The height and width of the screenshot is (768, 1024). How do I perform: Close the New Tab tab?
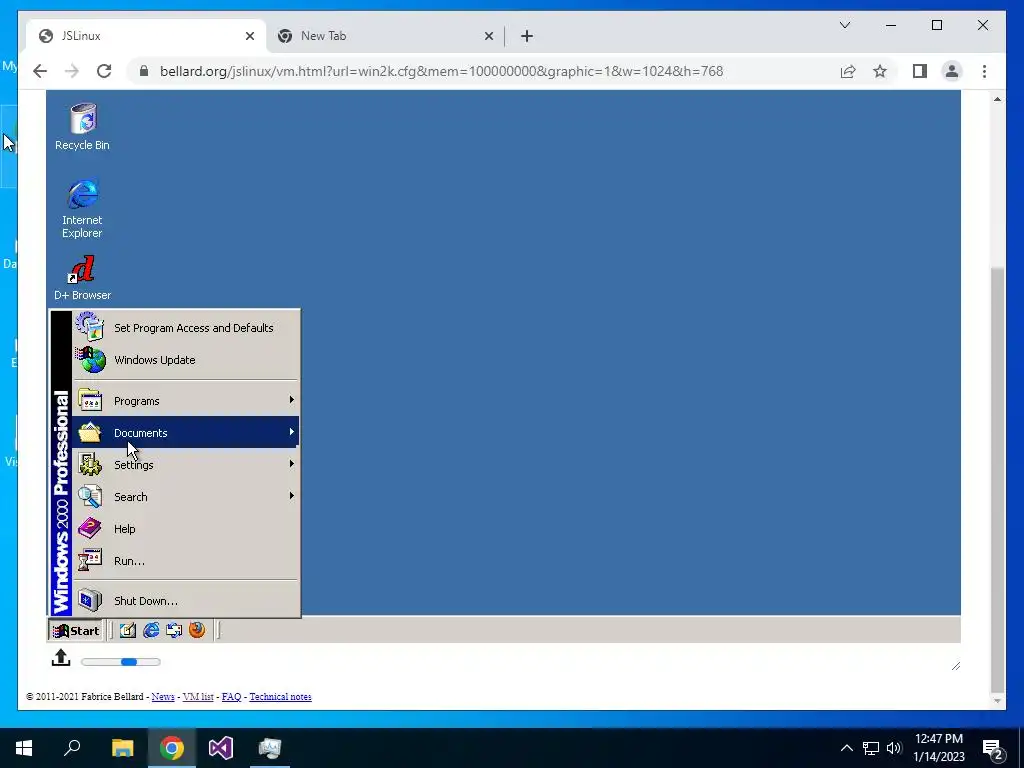[x=488, y=36]
